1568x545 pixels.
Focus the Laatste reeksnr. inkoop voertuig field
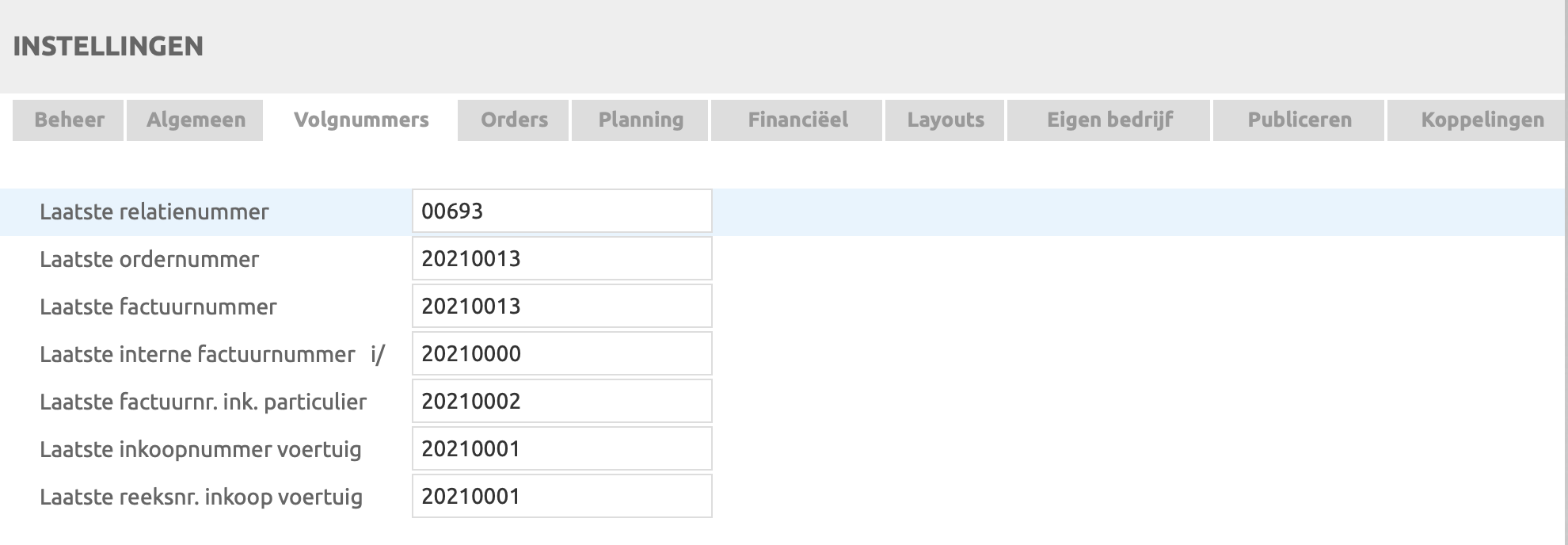(562, 497)
